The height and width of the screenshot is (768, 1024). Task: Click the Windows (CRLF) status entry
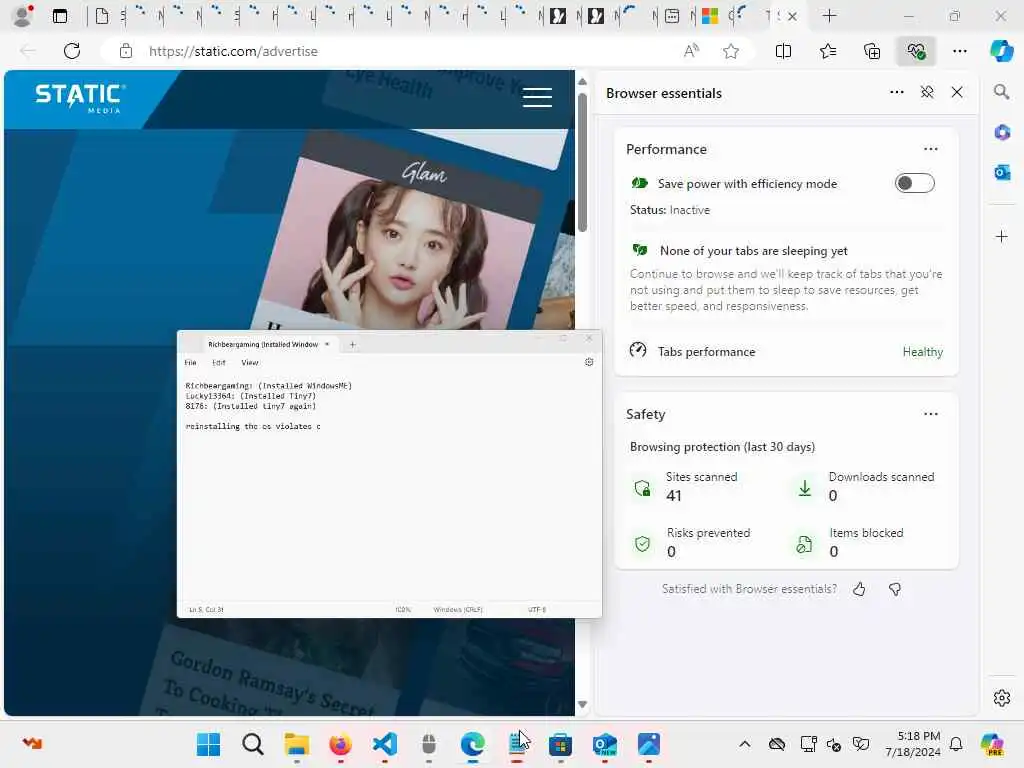[458, 609]
